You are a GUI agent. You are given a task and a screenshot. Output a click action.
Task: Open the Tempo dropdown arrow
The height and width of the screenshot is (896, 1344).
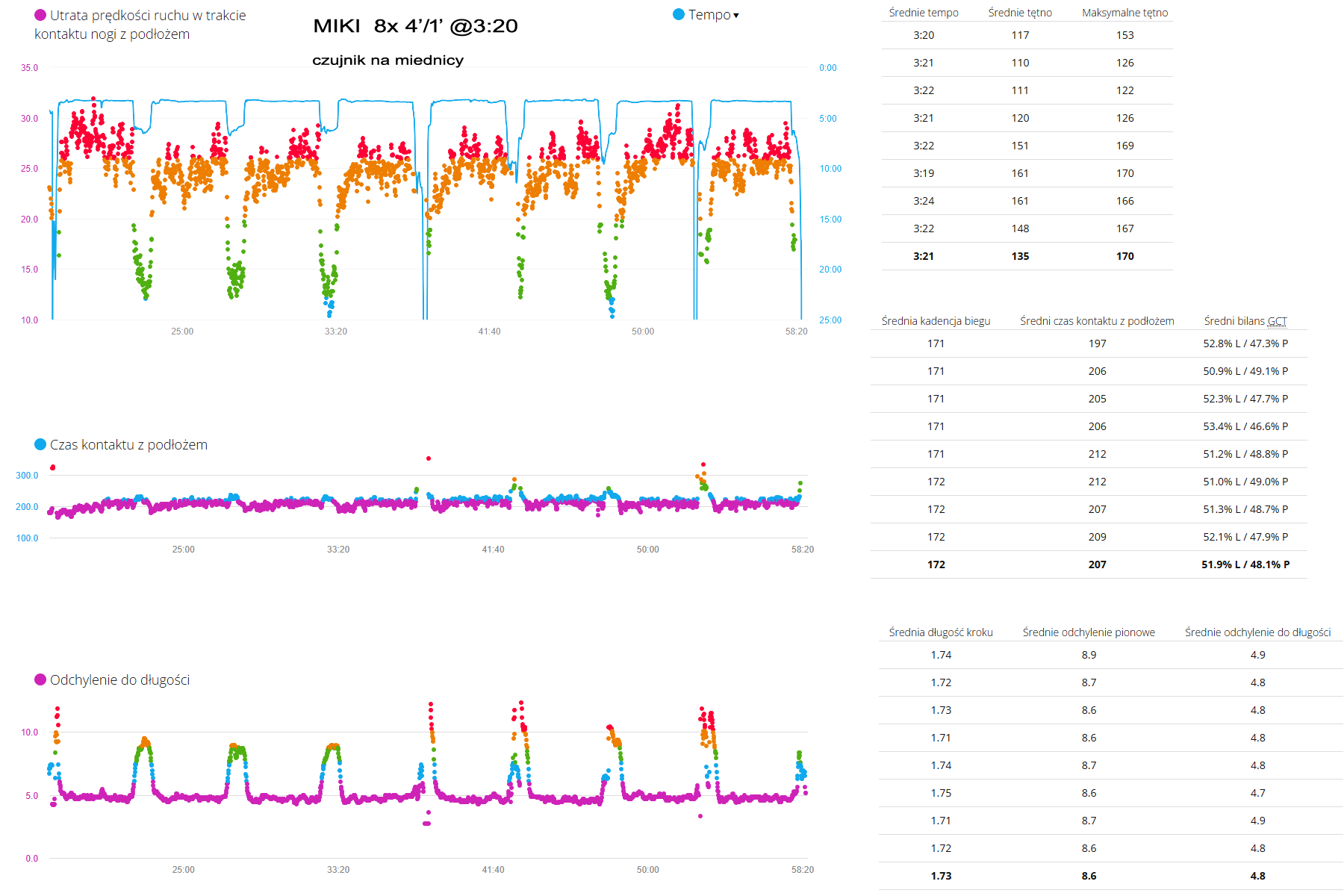coord(736,16)
